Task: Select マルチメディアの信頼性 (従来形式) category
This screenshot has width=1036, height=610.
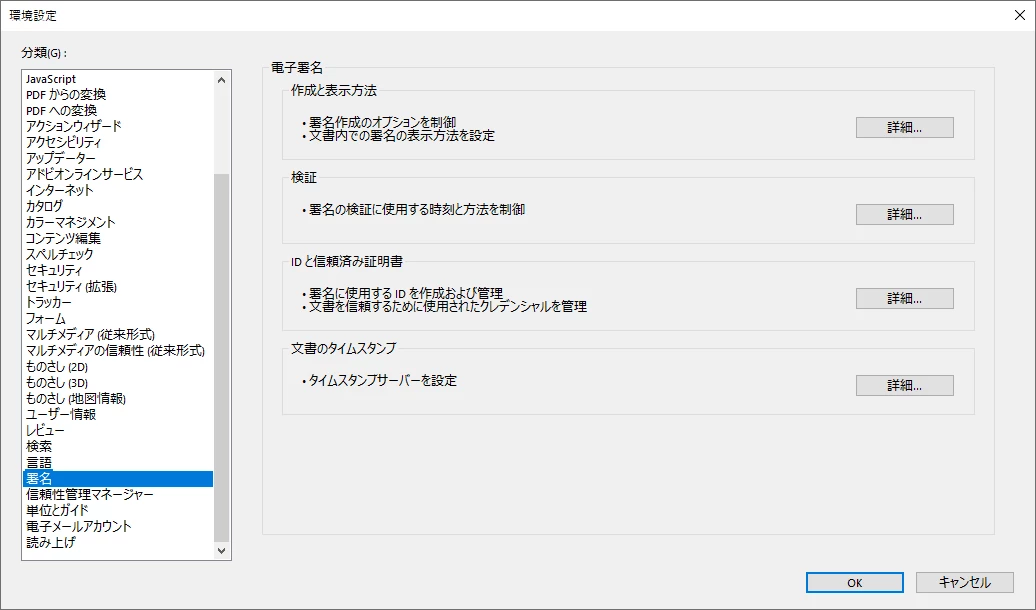Action: 118,350
